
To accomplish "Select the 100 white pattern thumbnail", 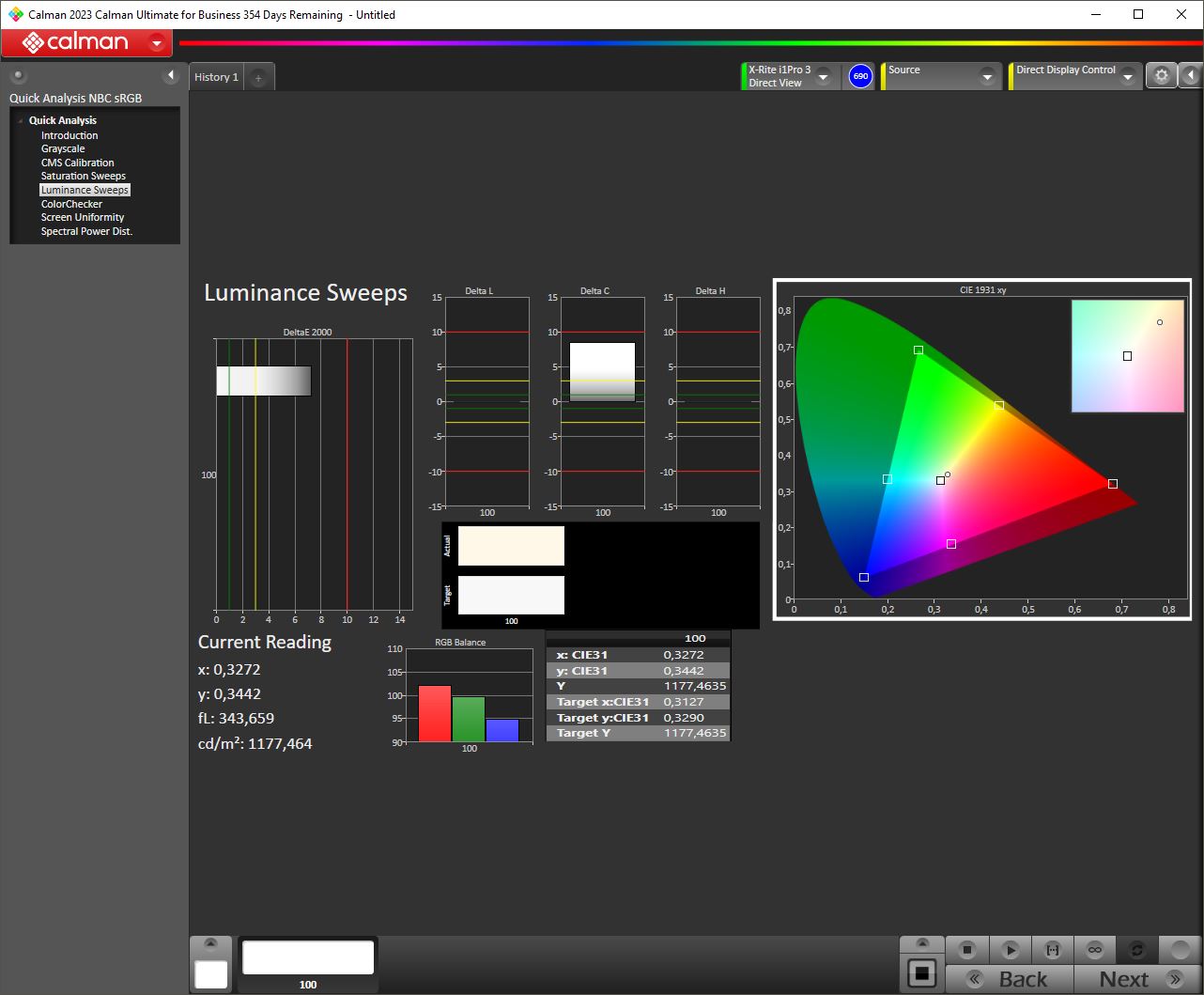I will (308, 958).
